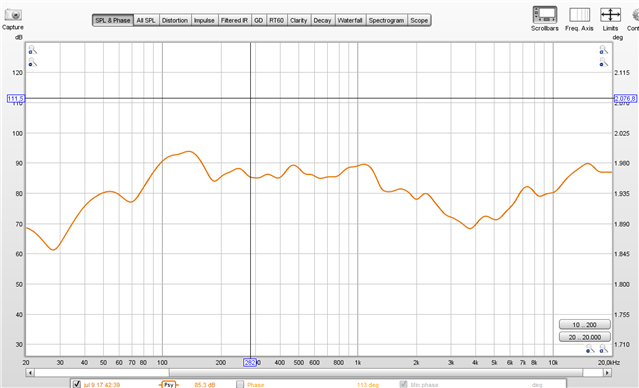Set range with 20 .. 20.000 button
Viewport: 639px width, 388px height.
(x=584, y=337)
